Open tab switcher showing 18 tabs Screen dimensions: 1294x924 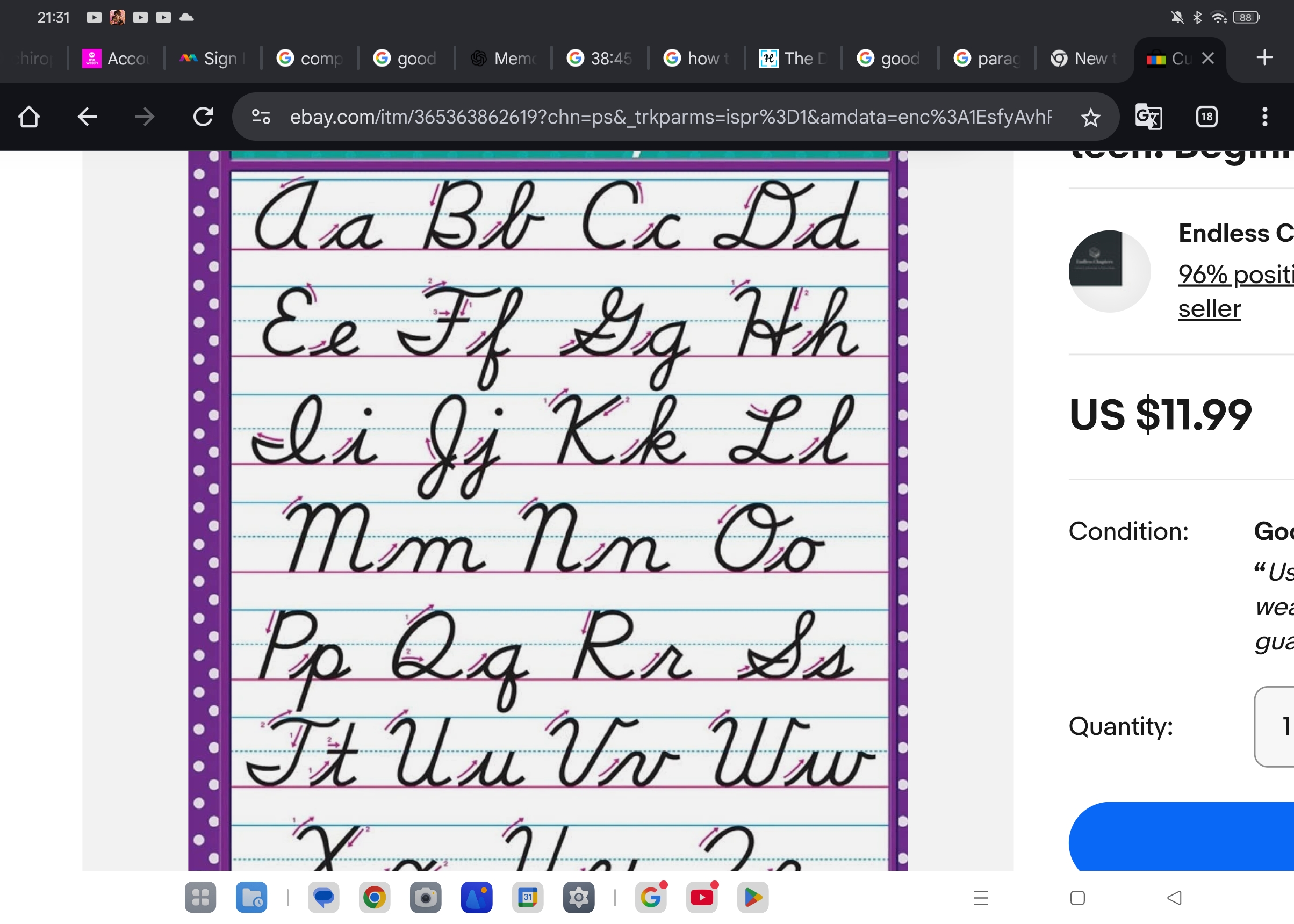pos(1206,117)
